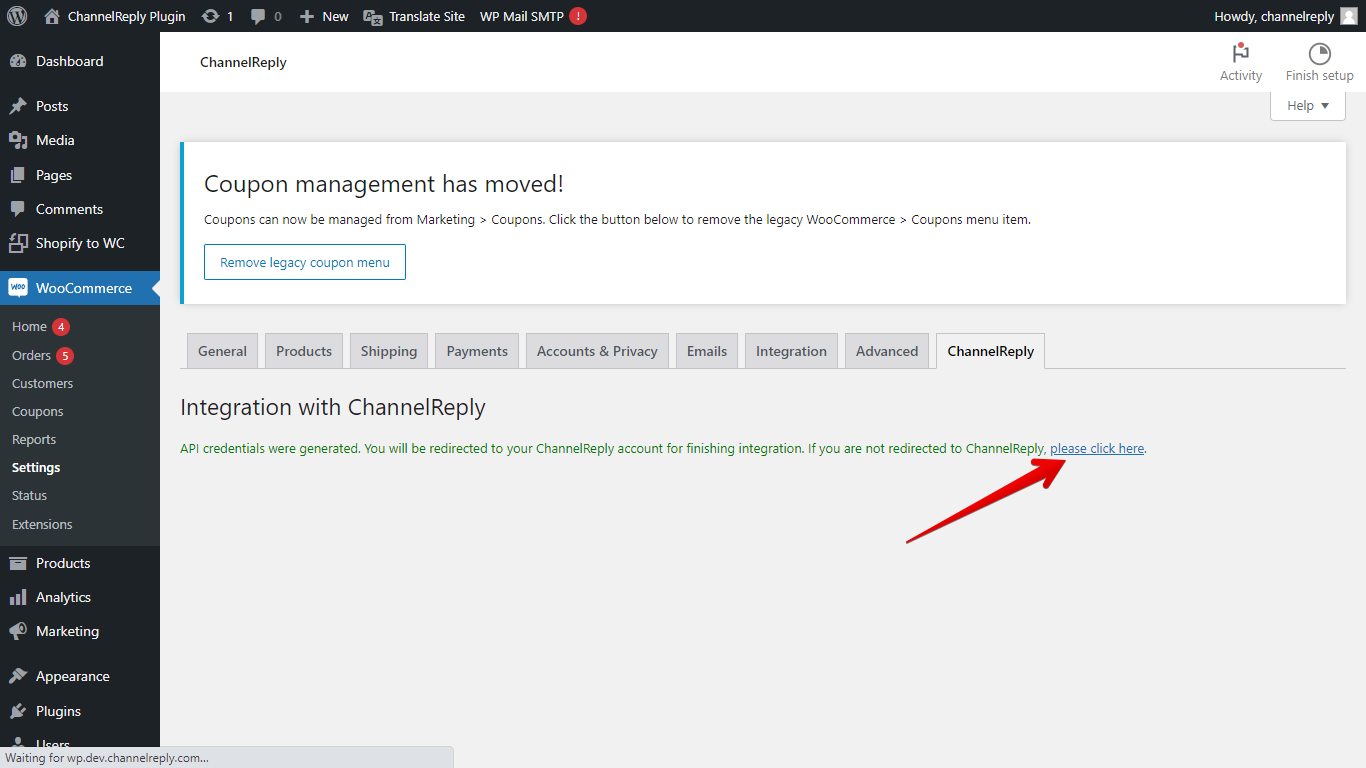Click the Posts pin icon
Image resolution: width=1366 pixels, height=768 pixels.
(18, 106)
